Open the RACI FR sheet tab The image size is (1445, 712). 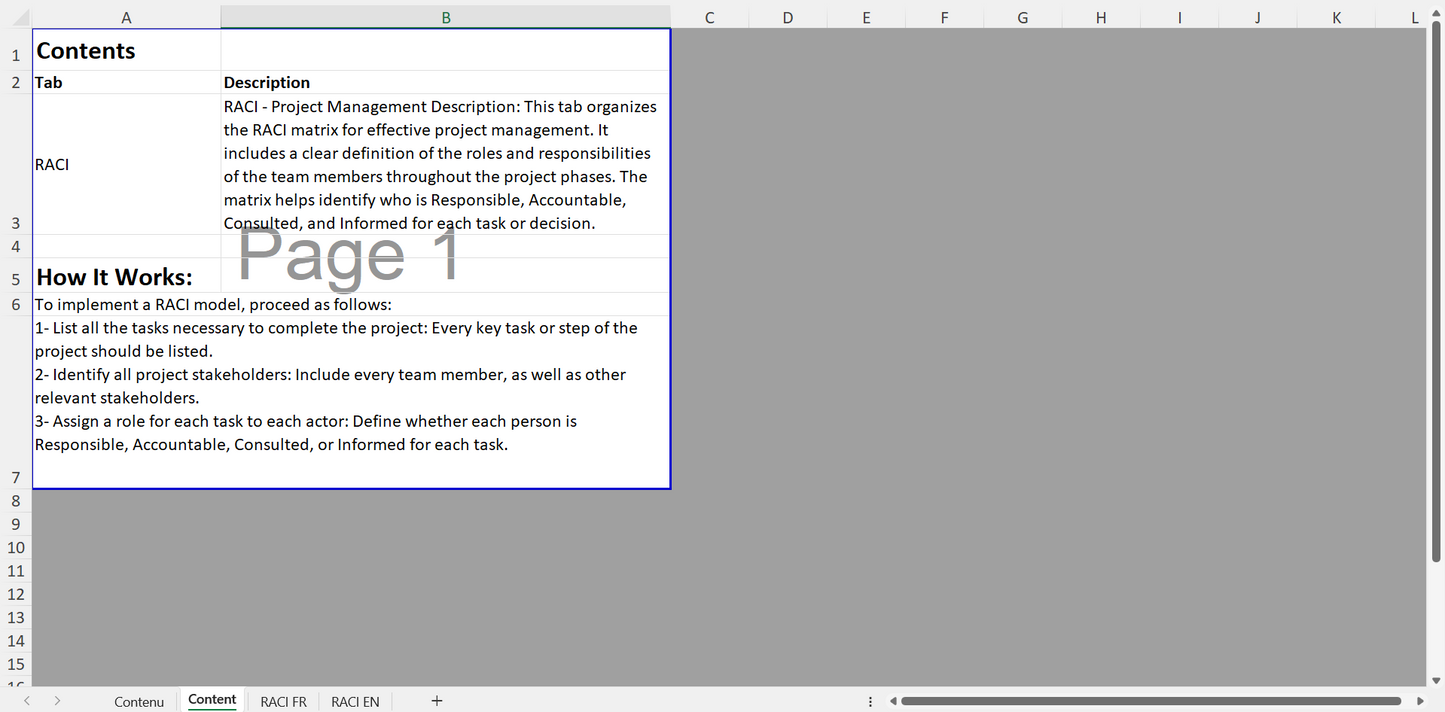pyautogui.click(x=283, y=701)
